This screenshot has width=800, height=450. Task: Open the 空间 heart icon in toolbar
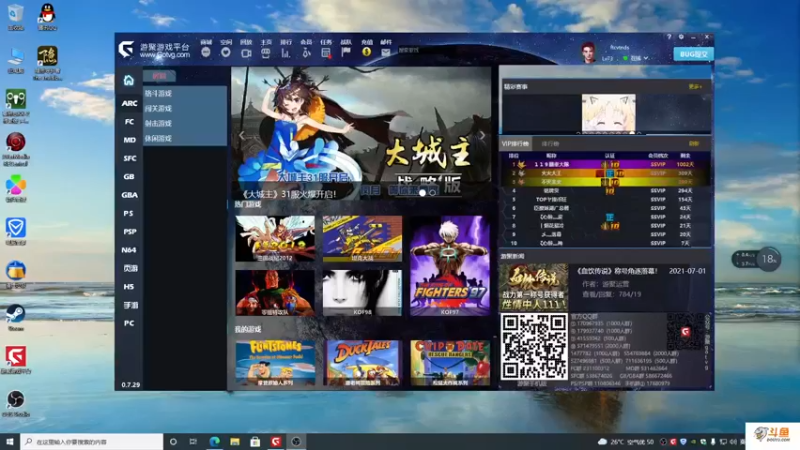point(226,52)
